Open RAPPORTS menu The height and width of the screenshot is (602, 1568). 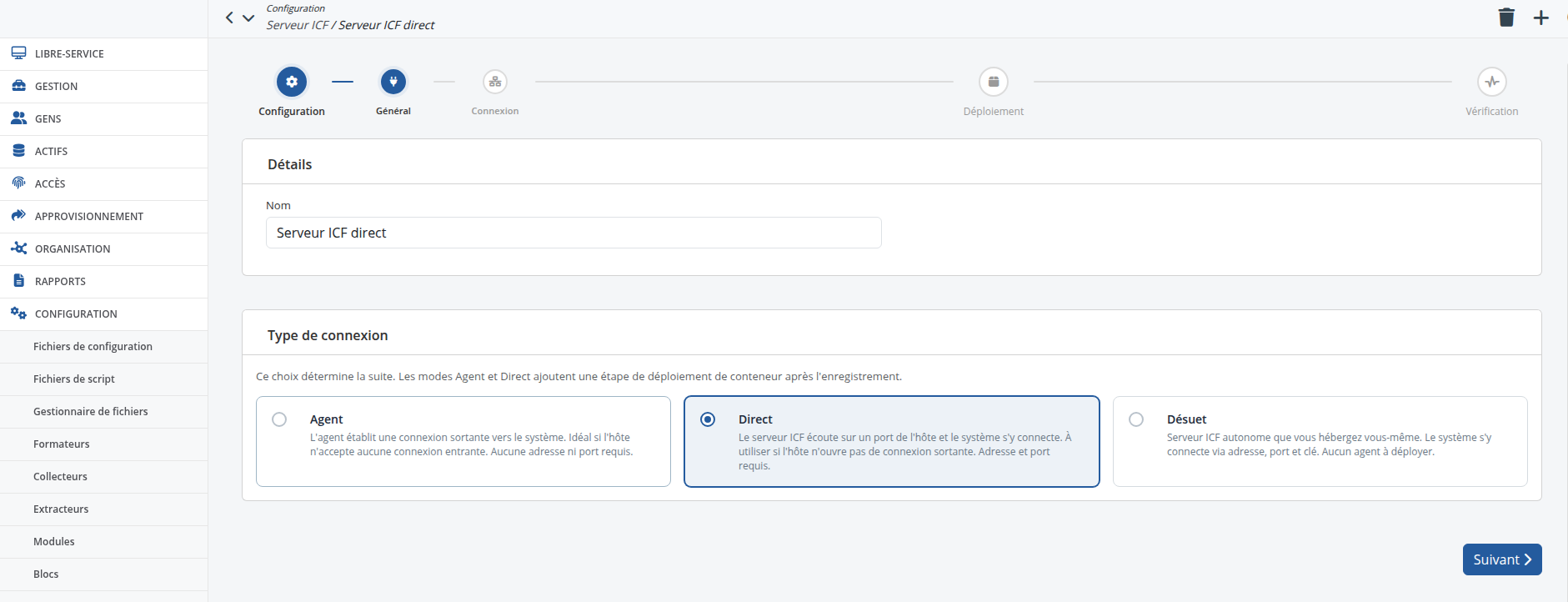(104, 282)
